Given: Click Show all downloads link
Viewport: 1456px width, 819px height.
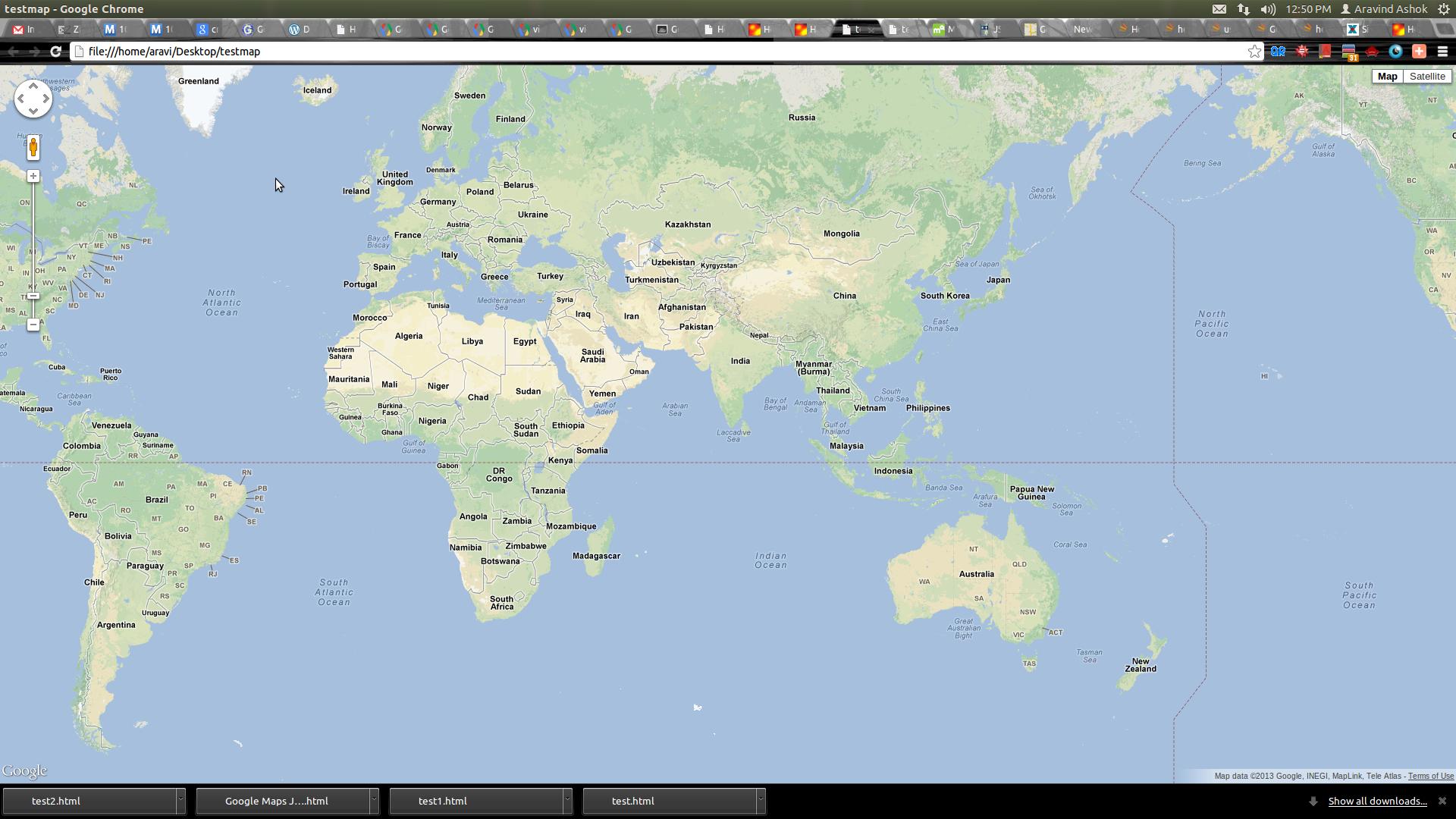Looking at the screenshot, I should point(1377,801).
